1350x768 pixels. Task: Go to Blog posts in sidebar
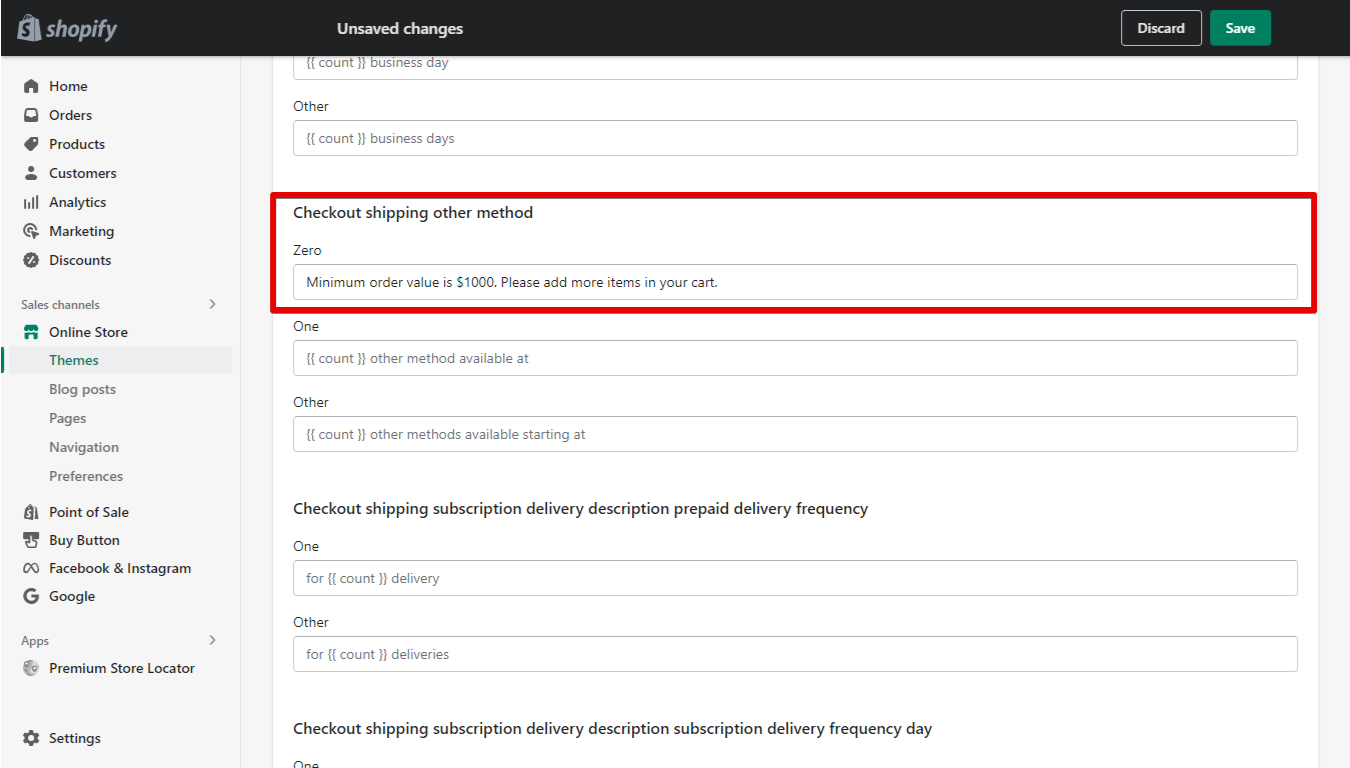click(82, 389)
